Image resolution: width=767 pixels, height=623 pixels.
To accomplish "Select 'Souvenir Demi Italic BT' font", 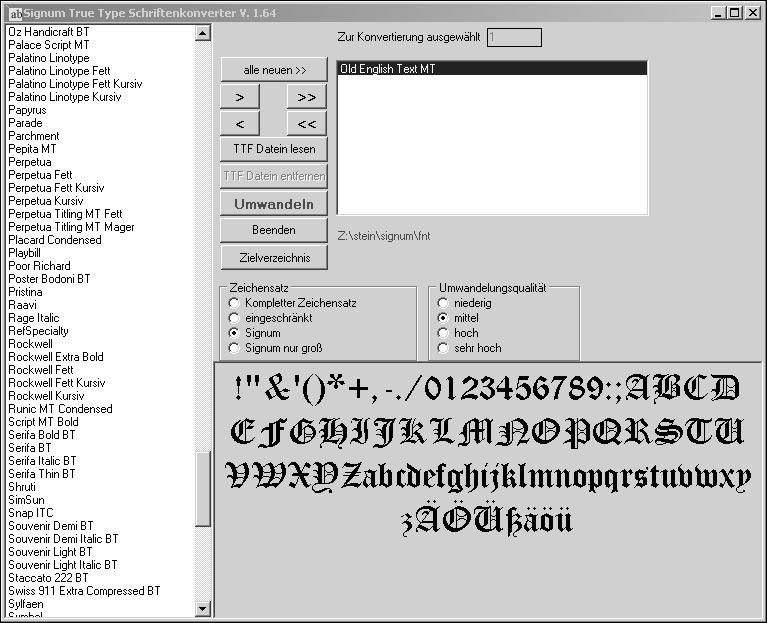I will [64, 539].
